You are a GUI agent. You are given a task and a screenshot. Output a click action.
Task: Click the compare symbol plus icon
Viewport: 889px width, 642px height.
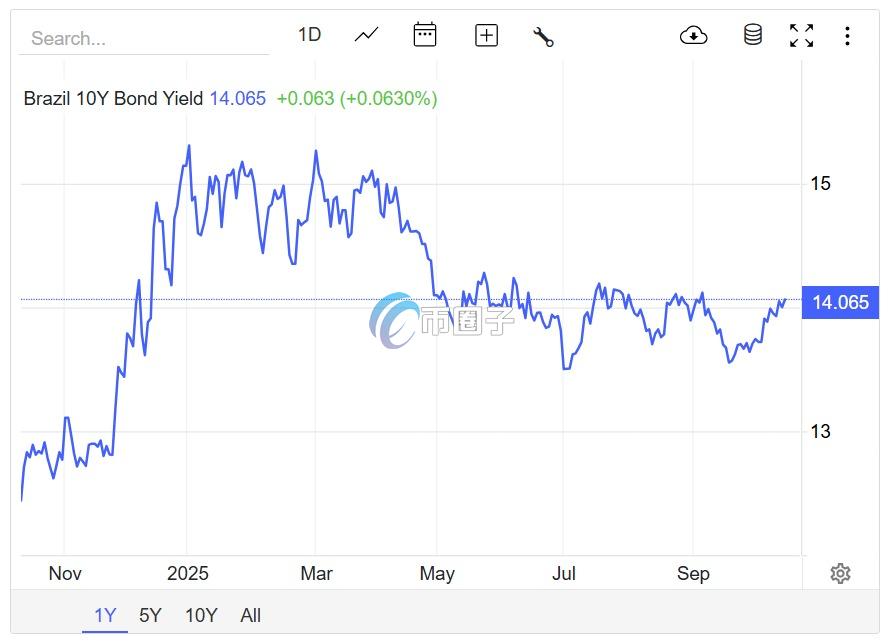485,34
